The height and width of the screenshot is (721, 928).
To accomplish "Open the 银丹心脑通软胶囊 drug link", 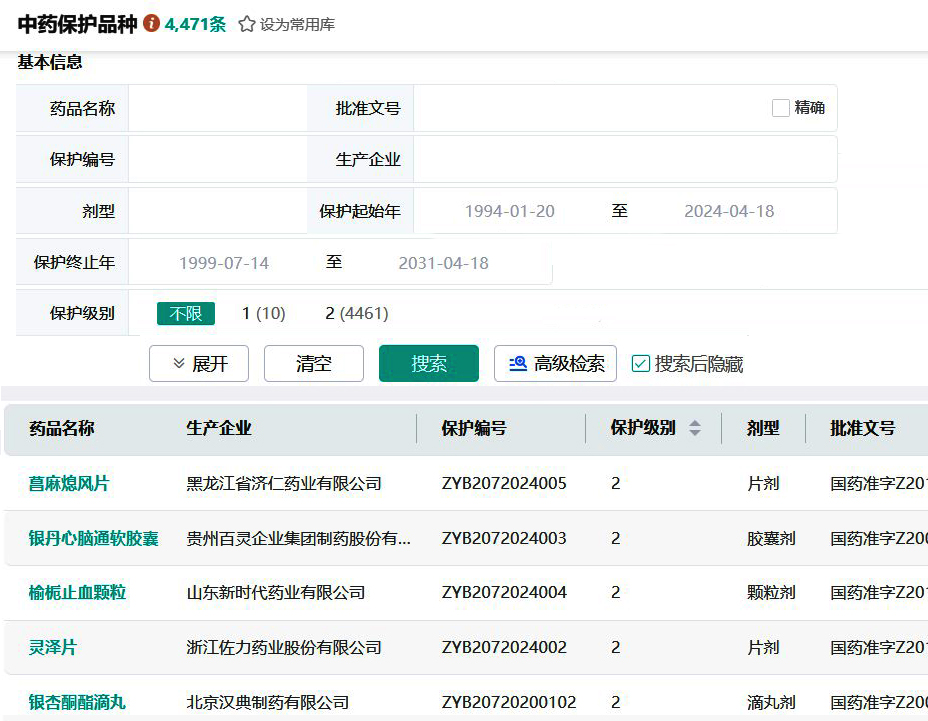I will pyautogui.click(x=93, y=538).
